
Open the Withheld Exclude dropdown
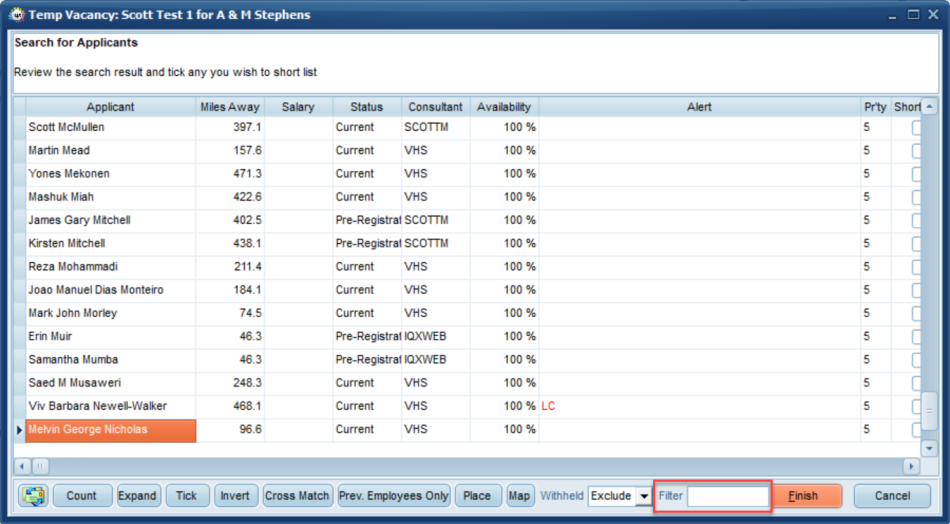pos(643,496)
